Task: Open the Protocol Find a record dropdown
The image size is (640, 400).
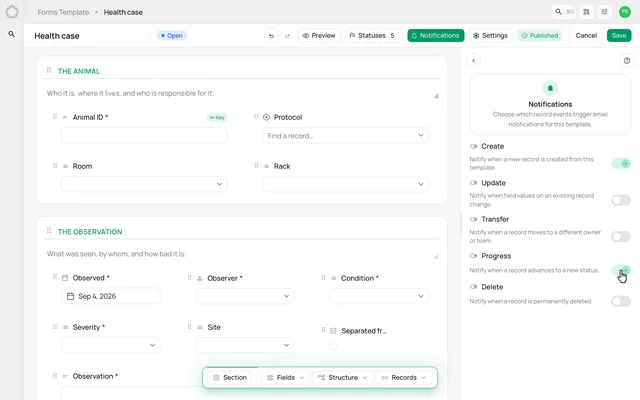Action: tap(345, 136)
